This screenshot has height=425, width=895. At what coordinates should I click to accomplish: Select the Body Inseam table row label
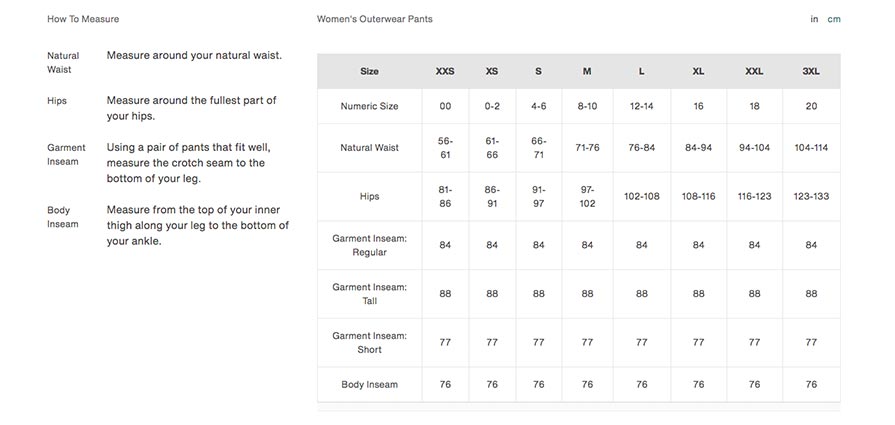coord(369,384)
